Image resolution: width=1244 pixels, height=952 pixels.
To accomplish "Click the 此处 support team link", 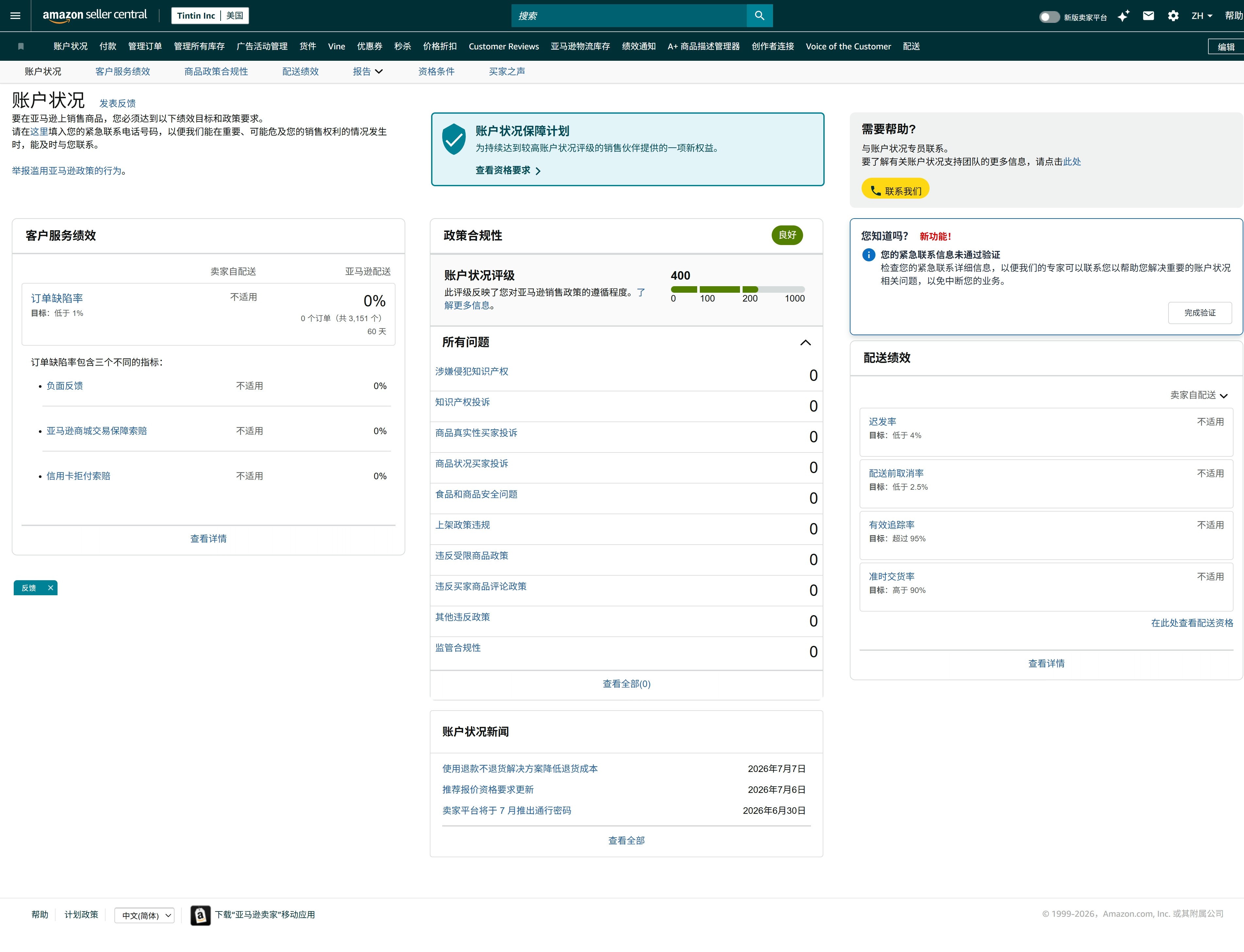I will pos(1072,161).
